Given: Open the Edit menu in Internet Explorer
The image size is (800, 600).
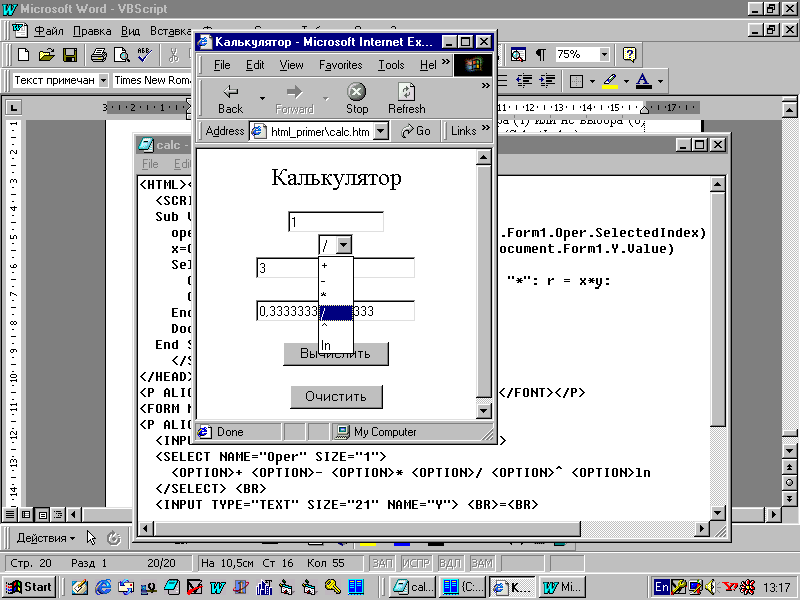Looking at the screenshot, I should pyautogui.click(x=255, y=65).
